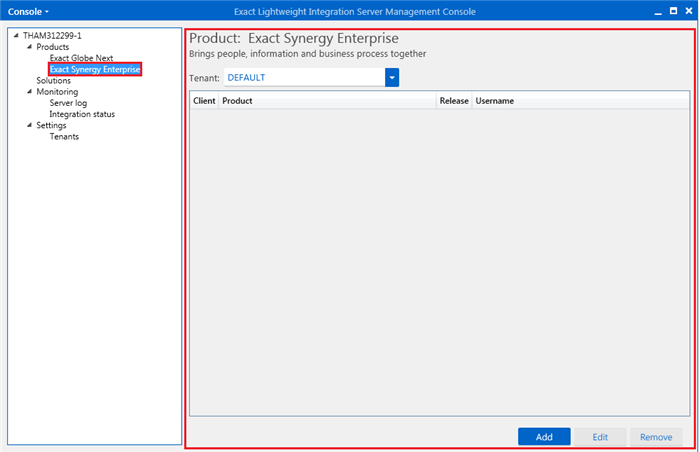Collapse the Settings tree node arrow

(29, 125)
